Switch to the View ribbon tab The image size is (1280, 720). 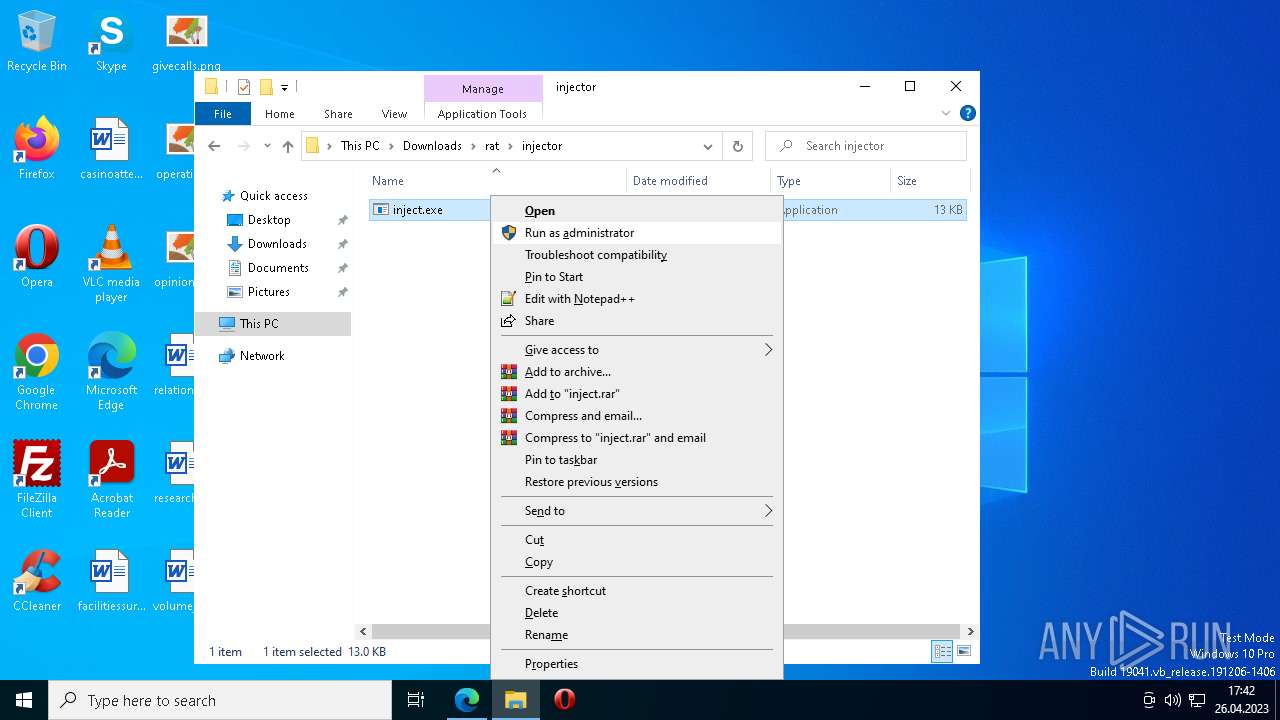[x=394, y=114]
